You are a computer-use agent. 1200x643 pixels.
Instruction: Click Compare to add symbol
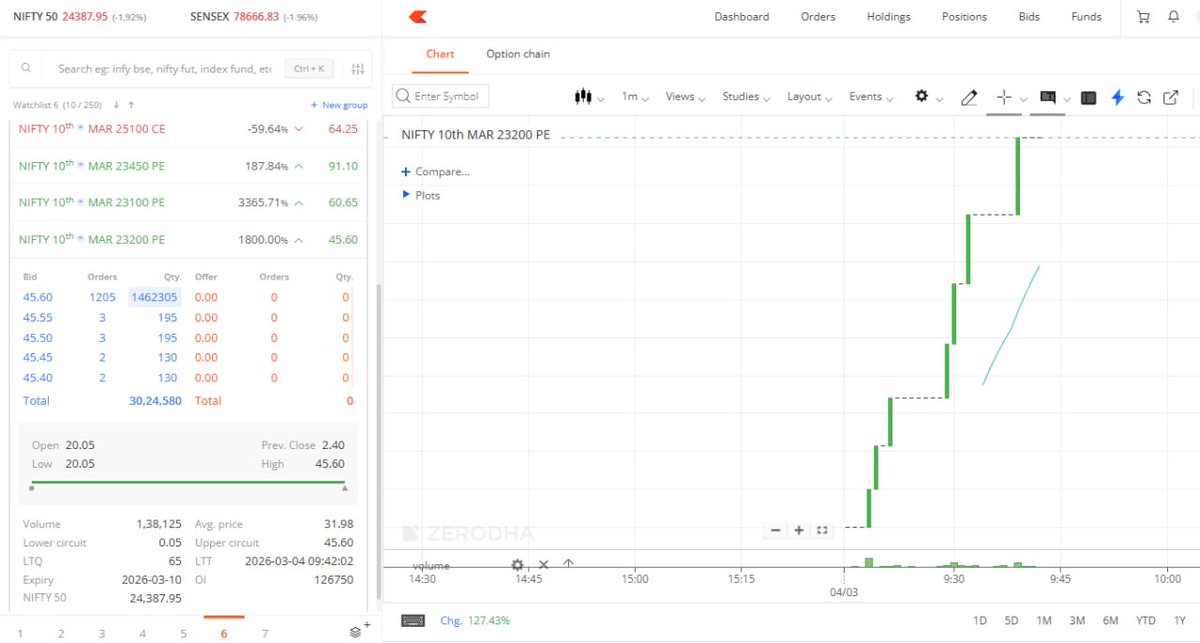pos(435,172)
